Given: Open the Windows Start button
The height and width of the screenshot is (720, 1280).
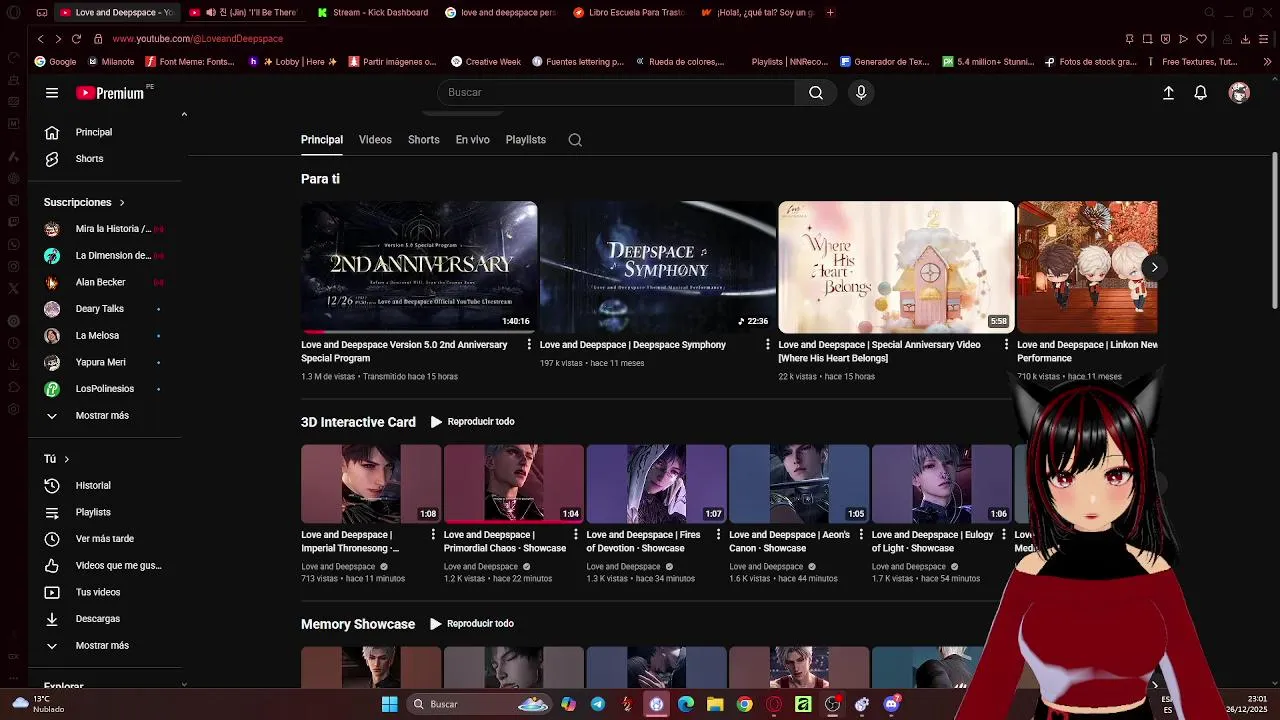Looking at the screenshot, I should (390, 704).
